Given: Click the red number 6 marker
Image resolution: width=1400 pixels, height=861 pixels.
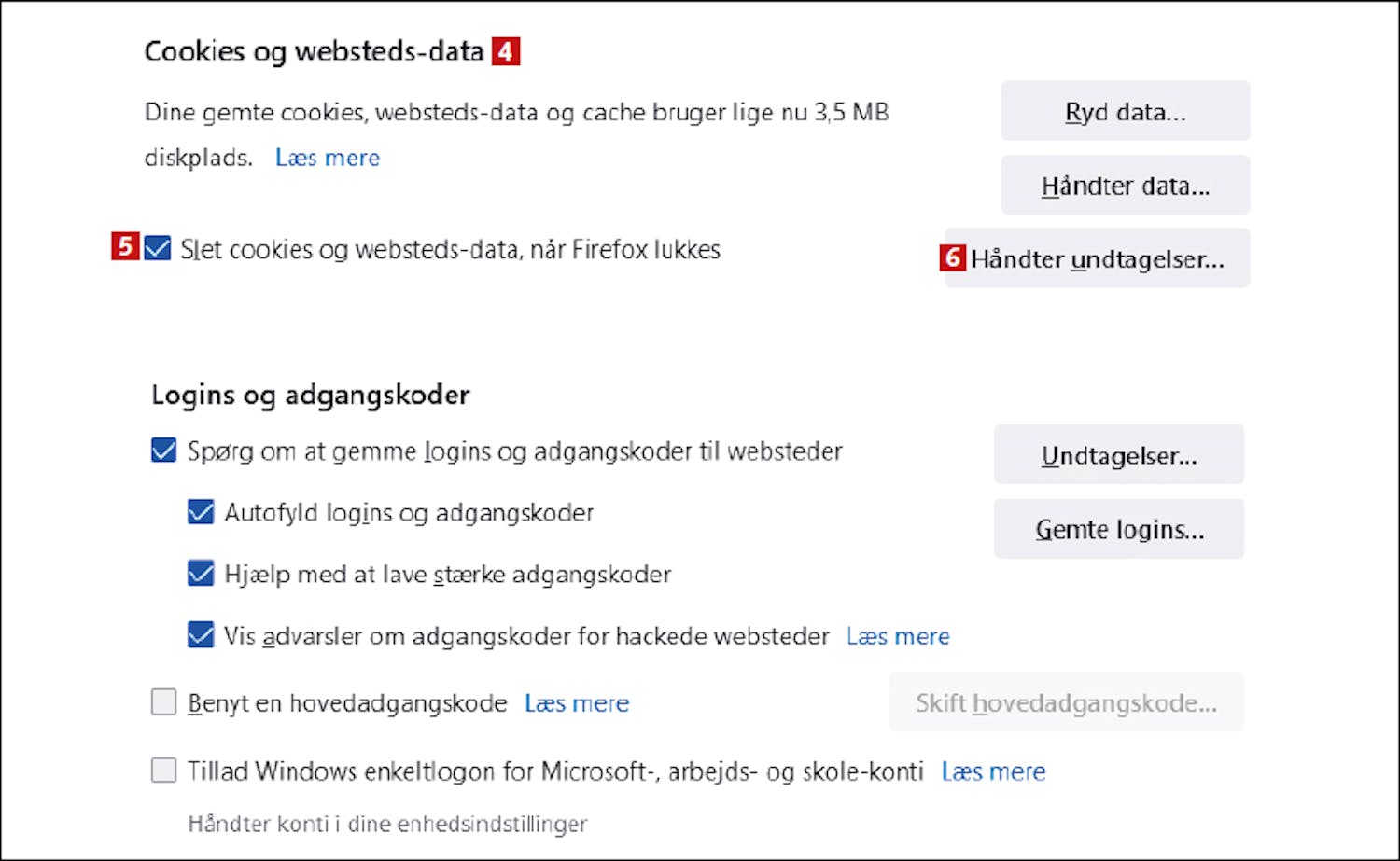Looking at the screenshot, I should [952, 257].
